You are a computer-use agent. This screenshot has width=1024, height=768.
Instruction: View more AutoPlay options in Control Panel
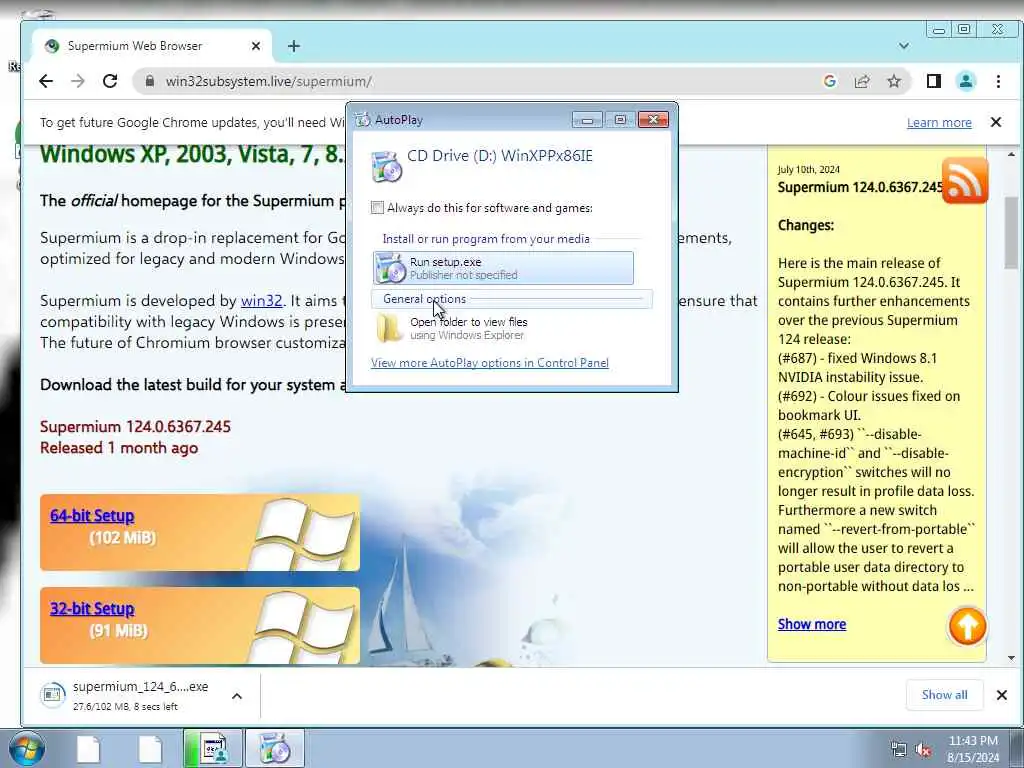coord(490,362)
